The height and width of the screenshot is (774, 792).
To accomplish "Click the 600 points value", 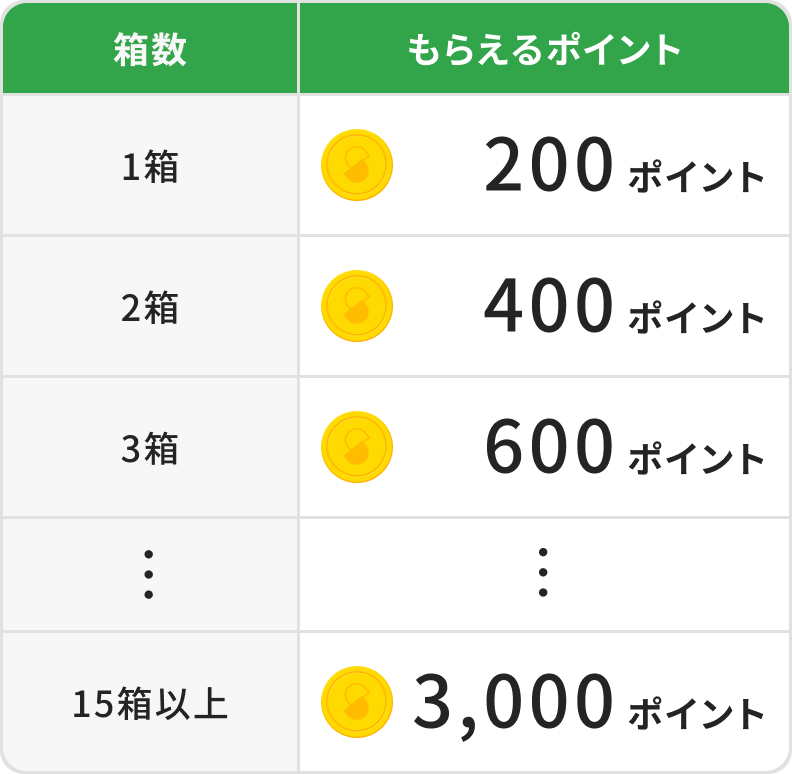I will (549, 447).
